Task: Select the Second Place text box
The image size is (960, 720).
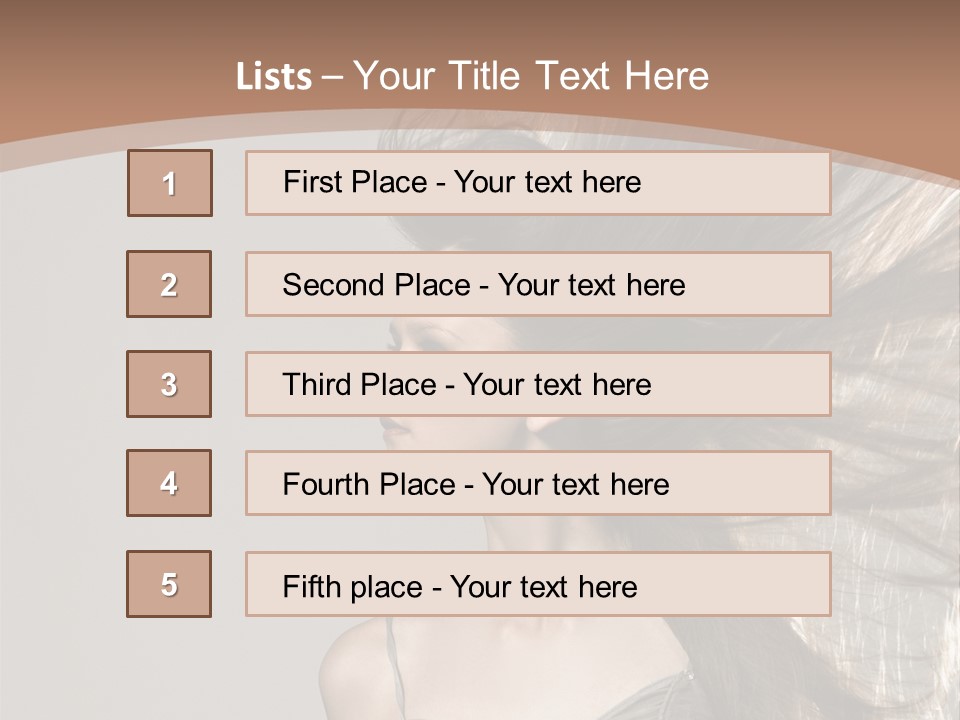Action: (x=538, y=284)
